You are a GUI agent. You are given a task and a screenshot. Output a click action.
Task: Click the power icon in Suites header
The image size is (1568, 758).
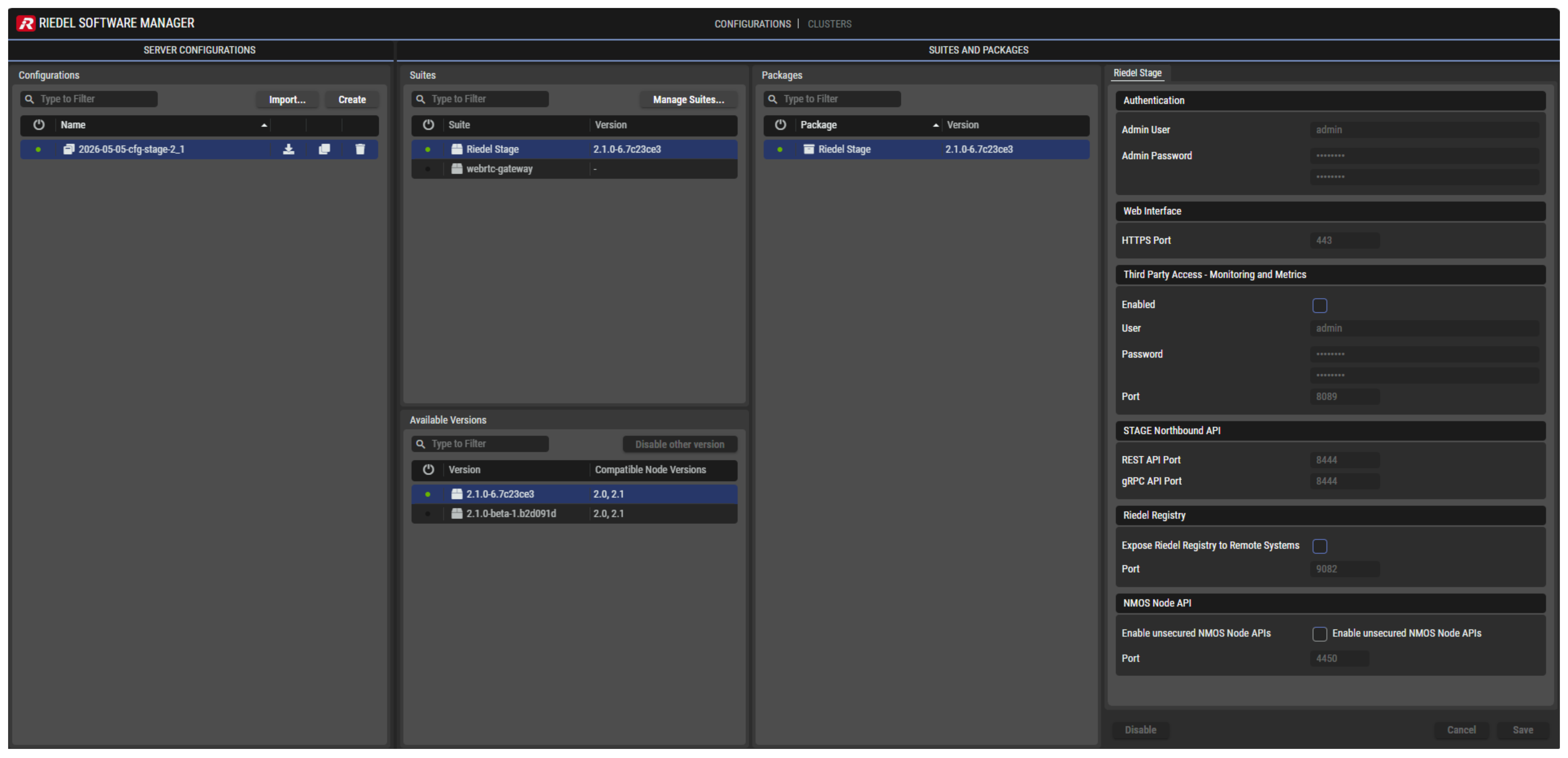(x=429, y=125)
